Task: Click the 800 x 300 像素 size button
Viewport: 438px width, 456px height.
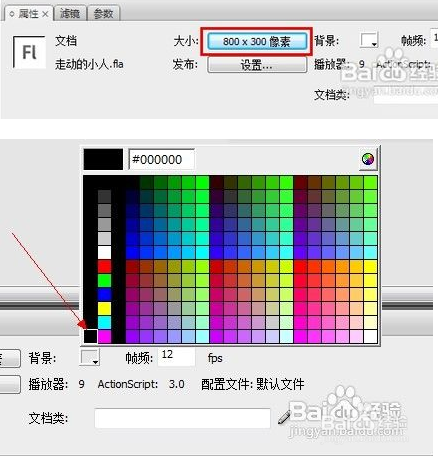Action: (257, 42)
